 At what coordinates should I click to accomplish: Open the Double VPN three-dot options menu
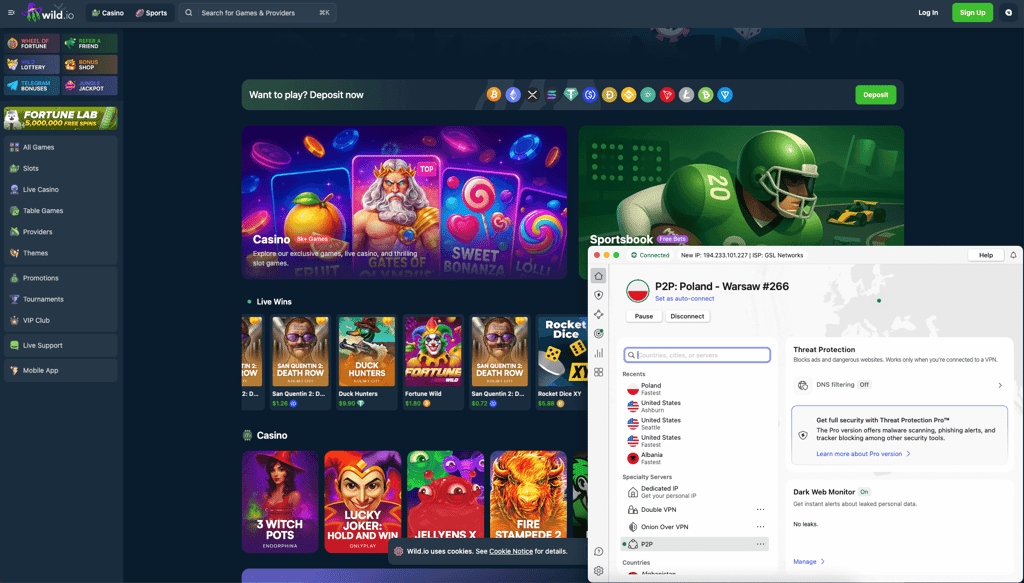[760, 509]
